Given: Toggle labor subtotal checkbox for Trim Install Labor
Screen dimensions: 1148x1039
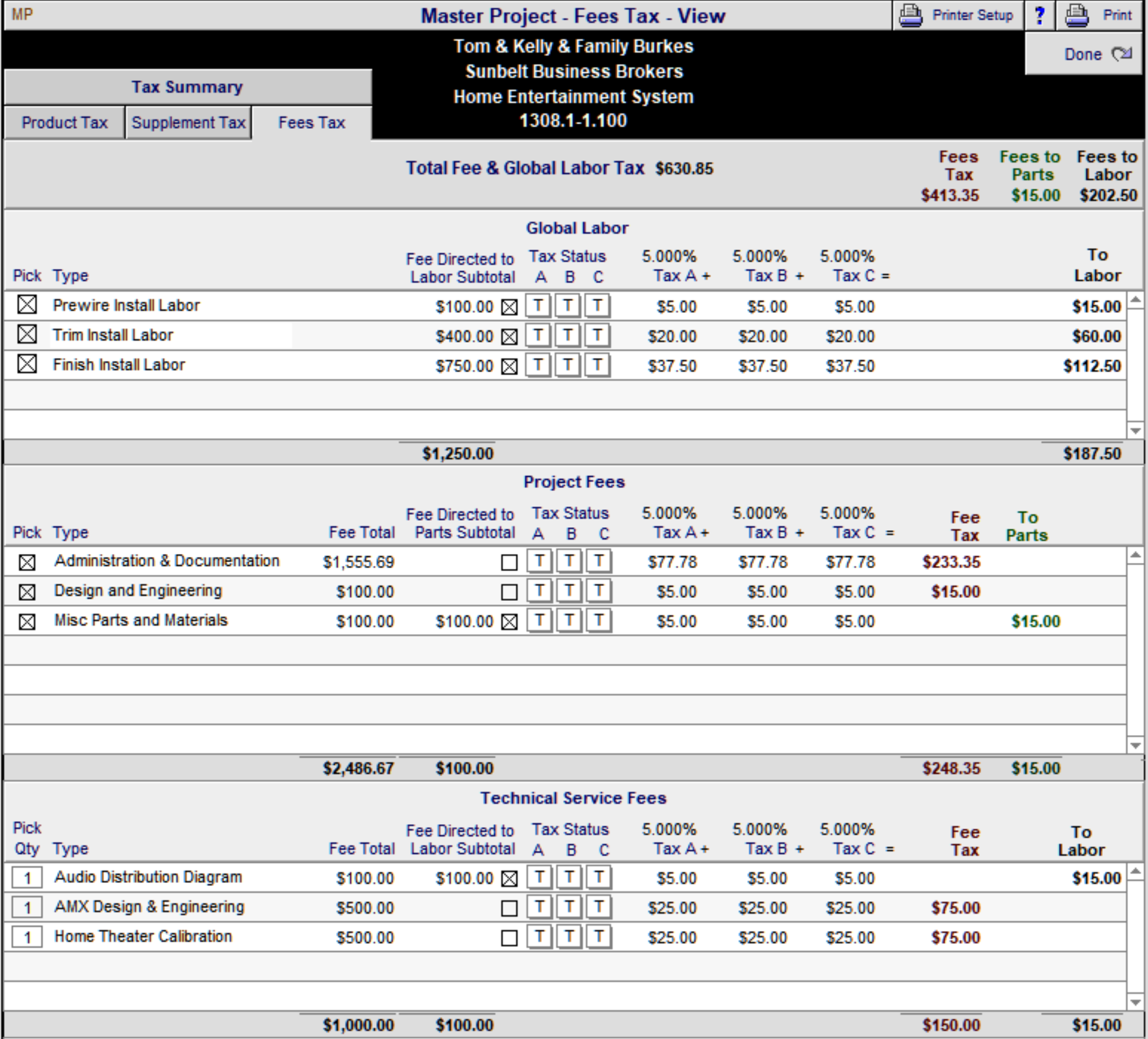Looking at the screenshot, I should (509, 337).
